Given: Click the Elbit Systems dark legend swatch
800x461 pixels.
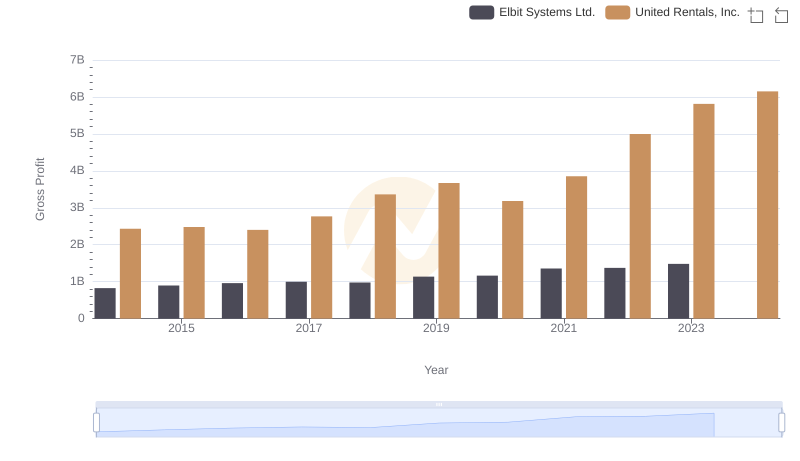Looking at the screenshot, I should 481,12.
